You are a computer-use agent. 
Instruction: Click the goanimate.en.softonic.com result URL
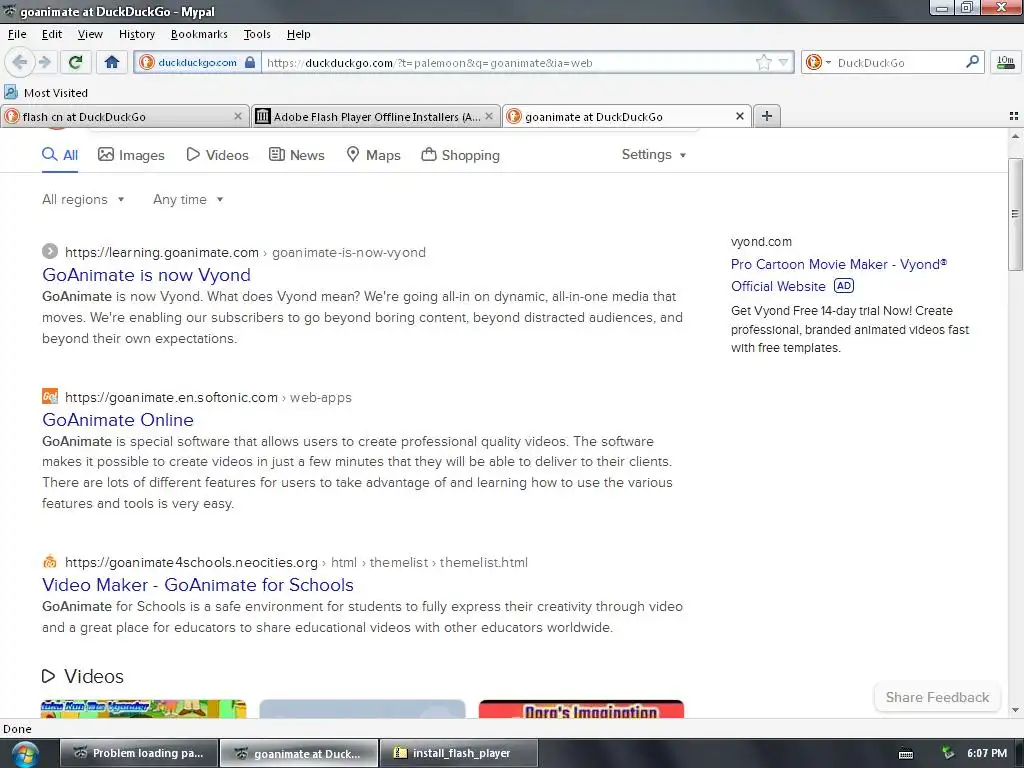(208, 397)
